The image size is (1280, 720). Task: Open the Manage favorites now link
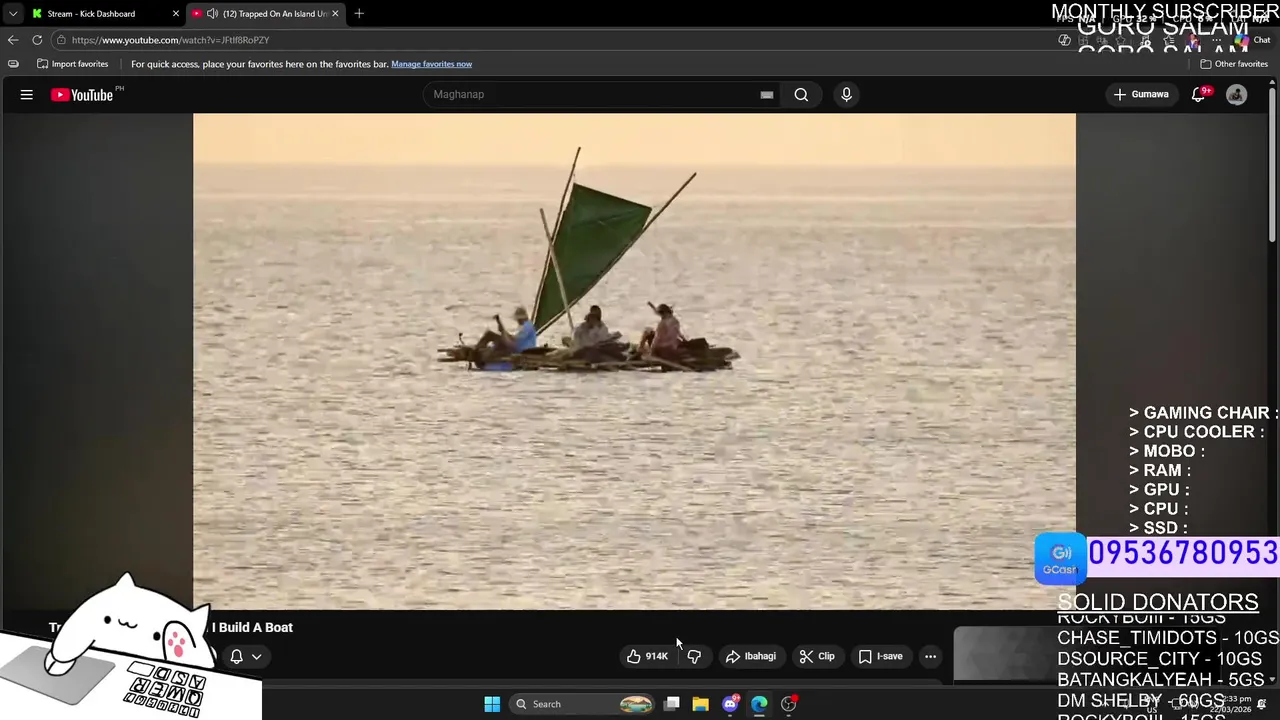coord(431,64)
